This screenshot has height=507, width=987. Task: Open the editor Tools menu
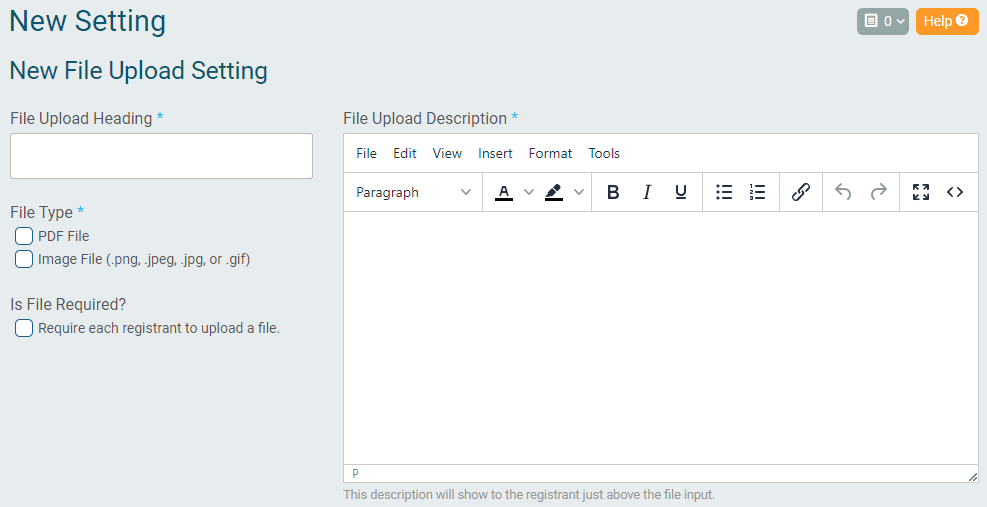(604, 153)
